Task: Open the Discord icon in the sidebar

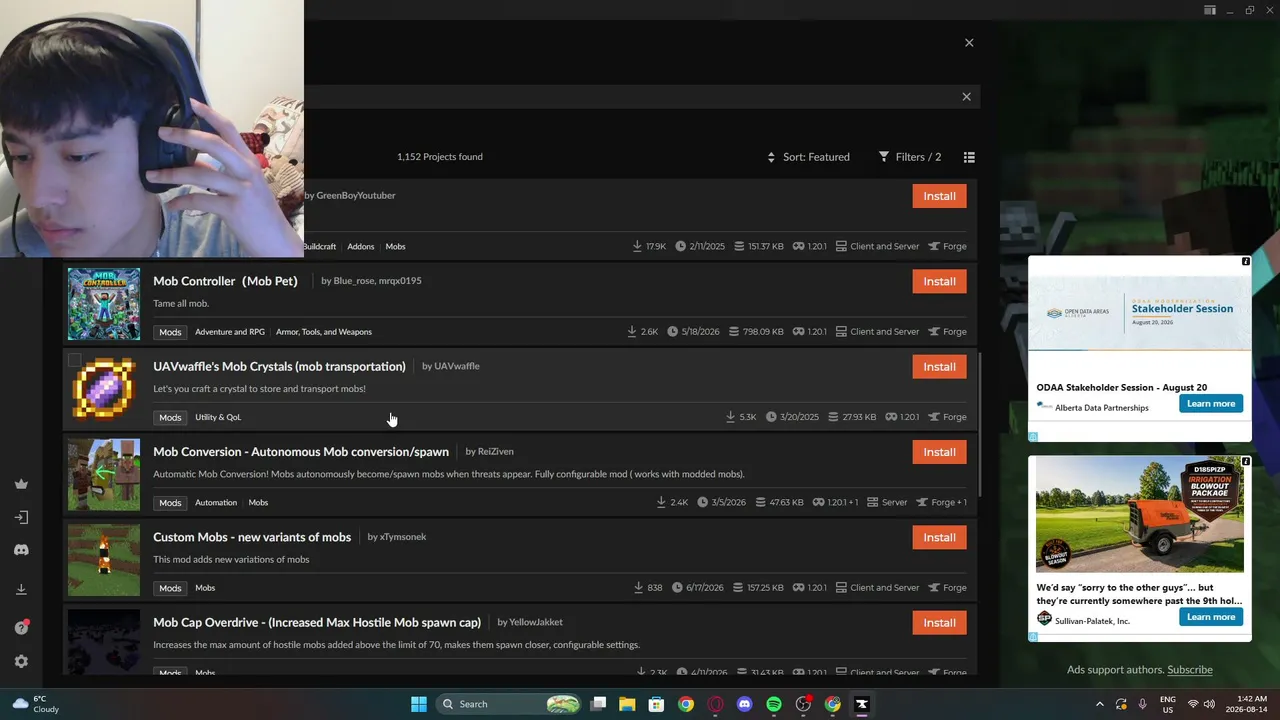Action: [x=21, y=550]
